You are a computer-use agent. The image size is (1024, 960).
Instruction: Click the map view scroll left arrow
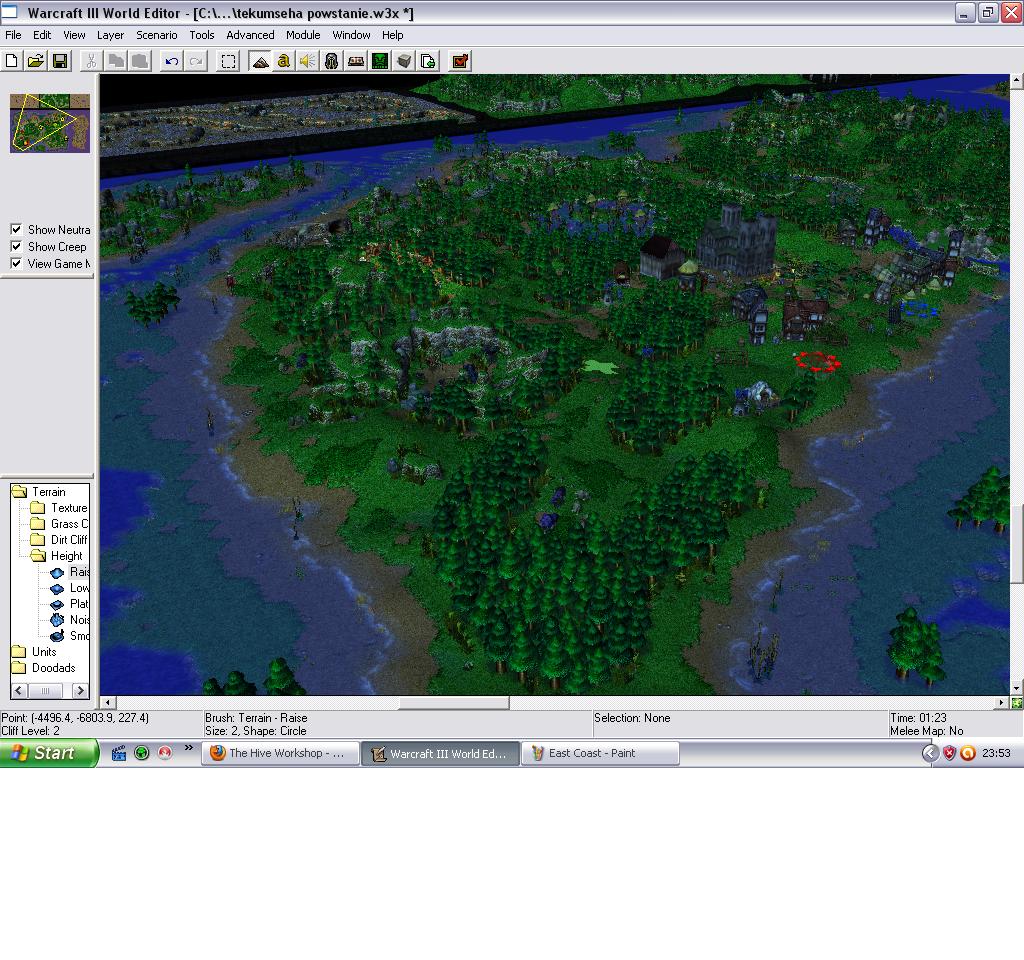click(x=107, y=703)
